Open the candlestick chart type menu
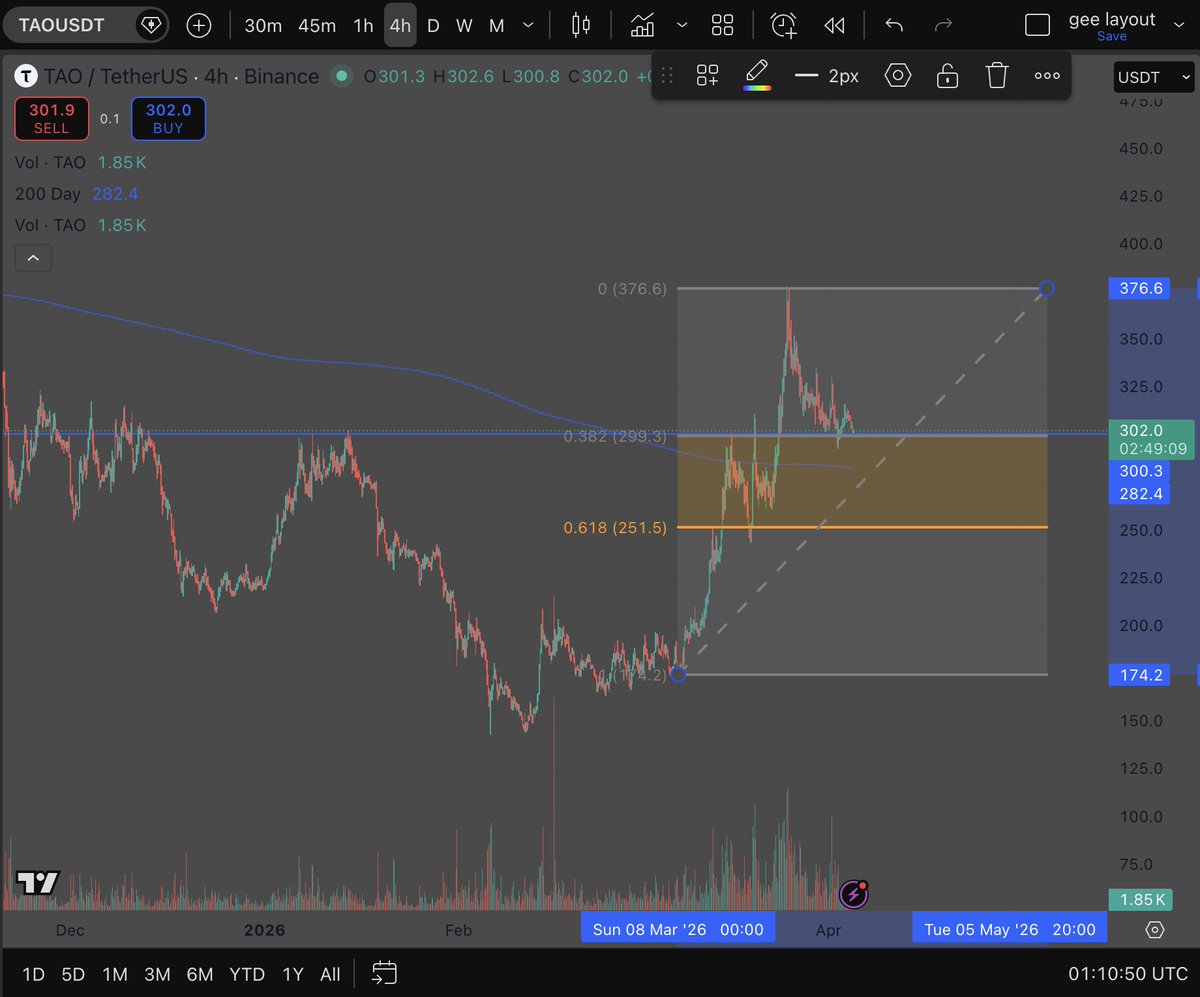The image size is (1200, 997). [580, 26]
